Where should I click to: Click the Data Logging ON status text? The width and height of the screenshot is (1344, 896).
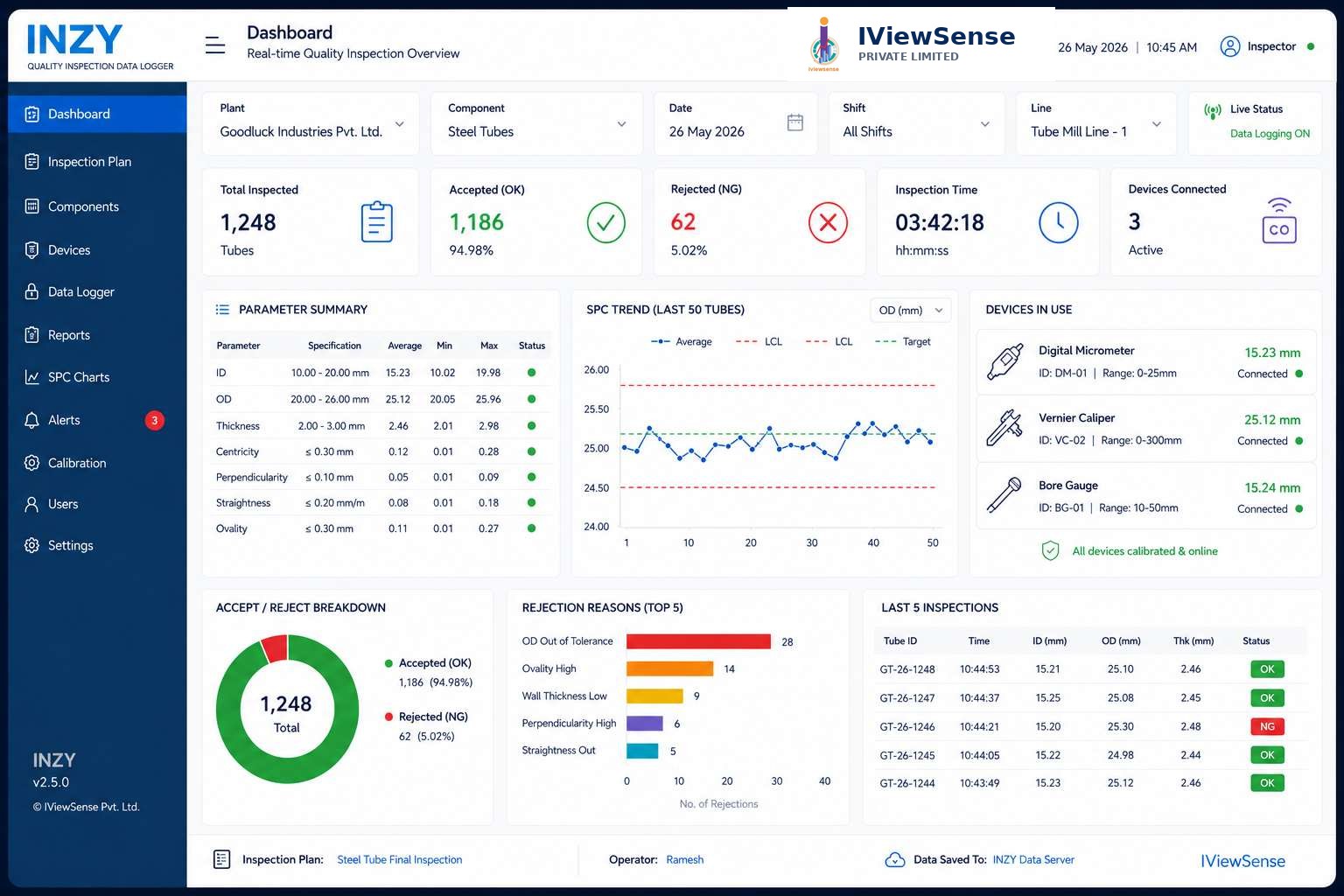click(x=1270, y=134)
